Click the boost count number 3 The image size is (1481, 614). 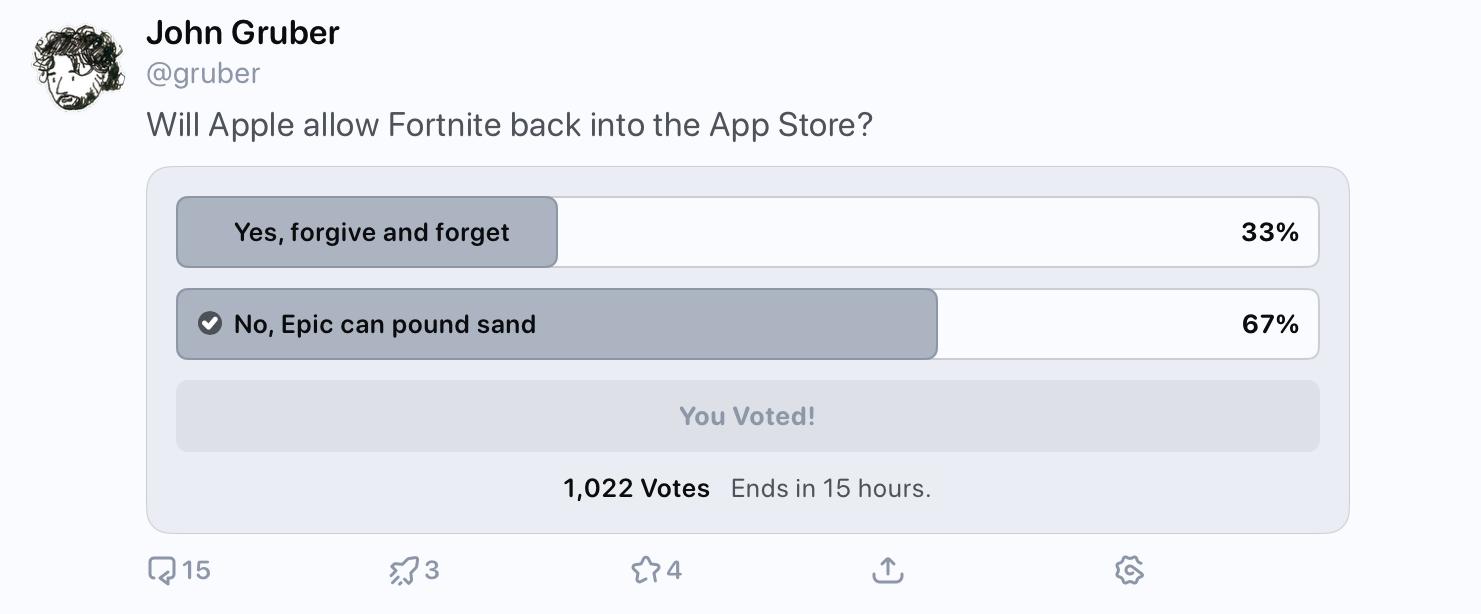coord(432,570)
